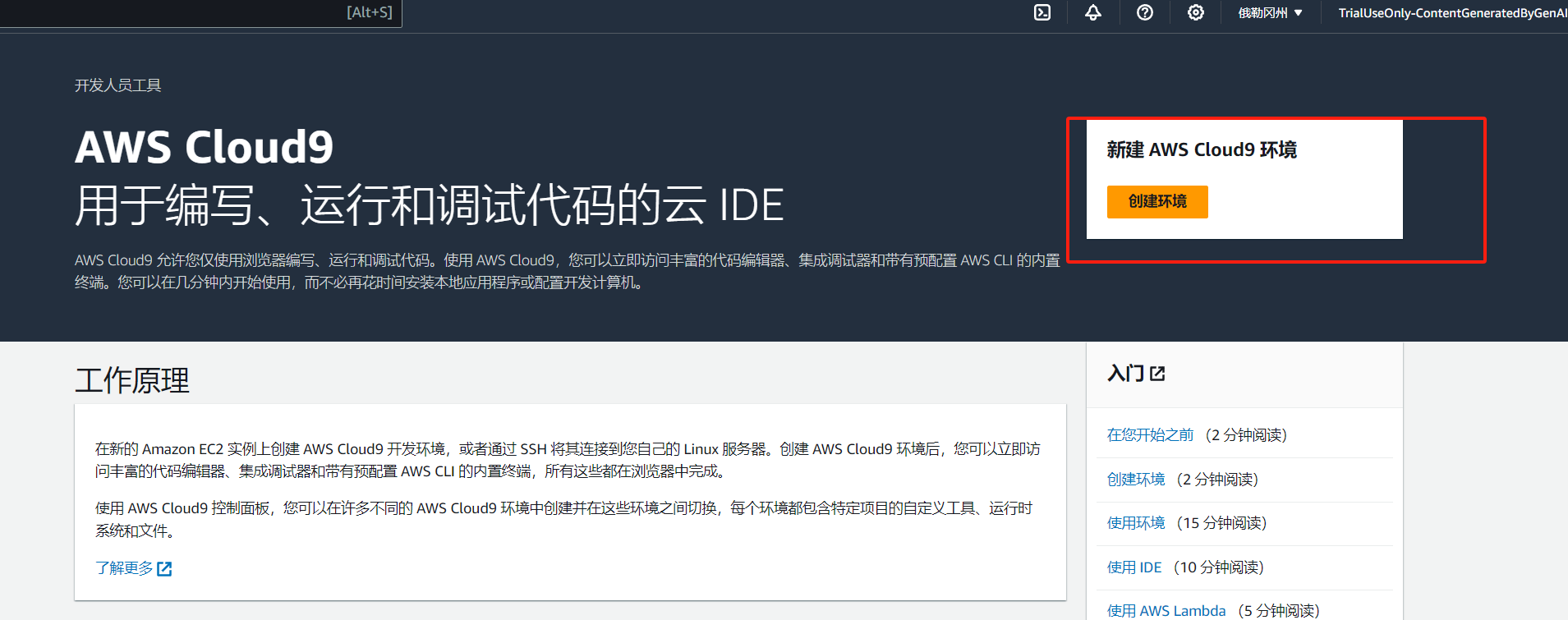Open the TrialUseOnly account menu

click(1453, 12)
